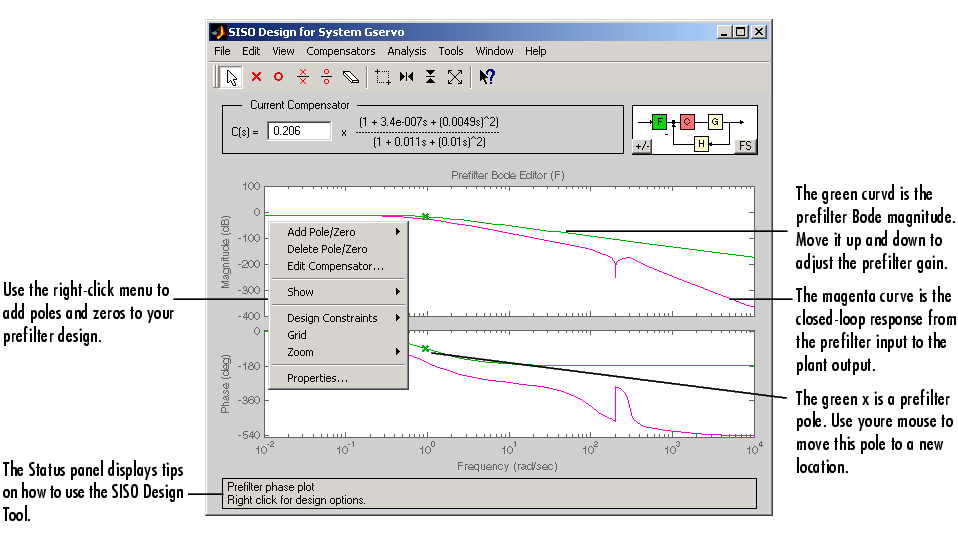Activate the zoom in X-Y box tool
Viewport: 958px width, 543px height.
tap(382, 76)
